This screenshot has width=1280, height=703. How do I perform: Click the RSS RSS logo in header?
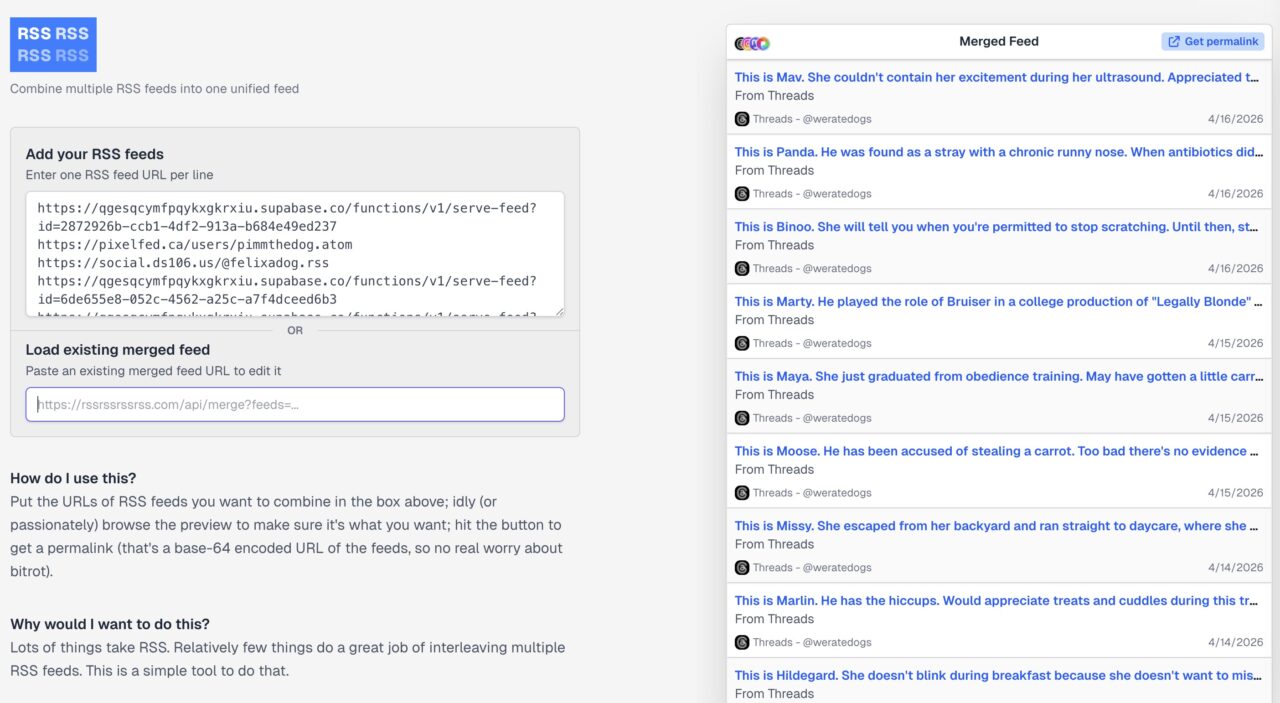[x=53, y=44]
